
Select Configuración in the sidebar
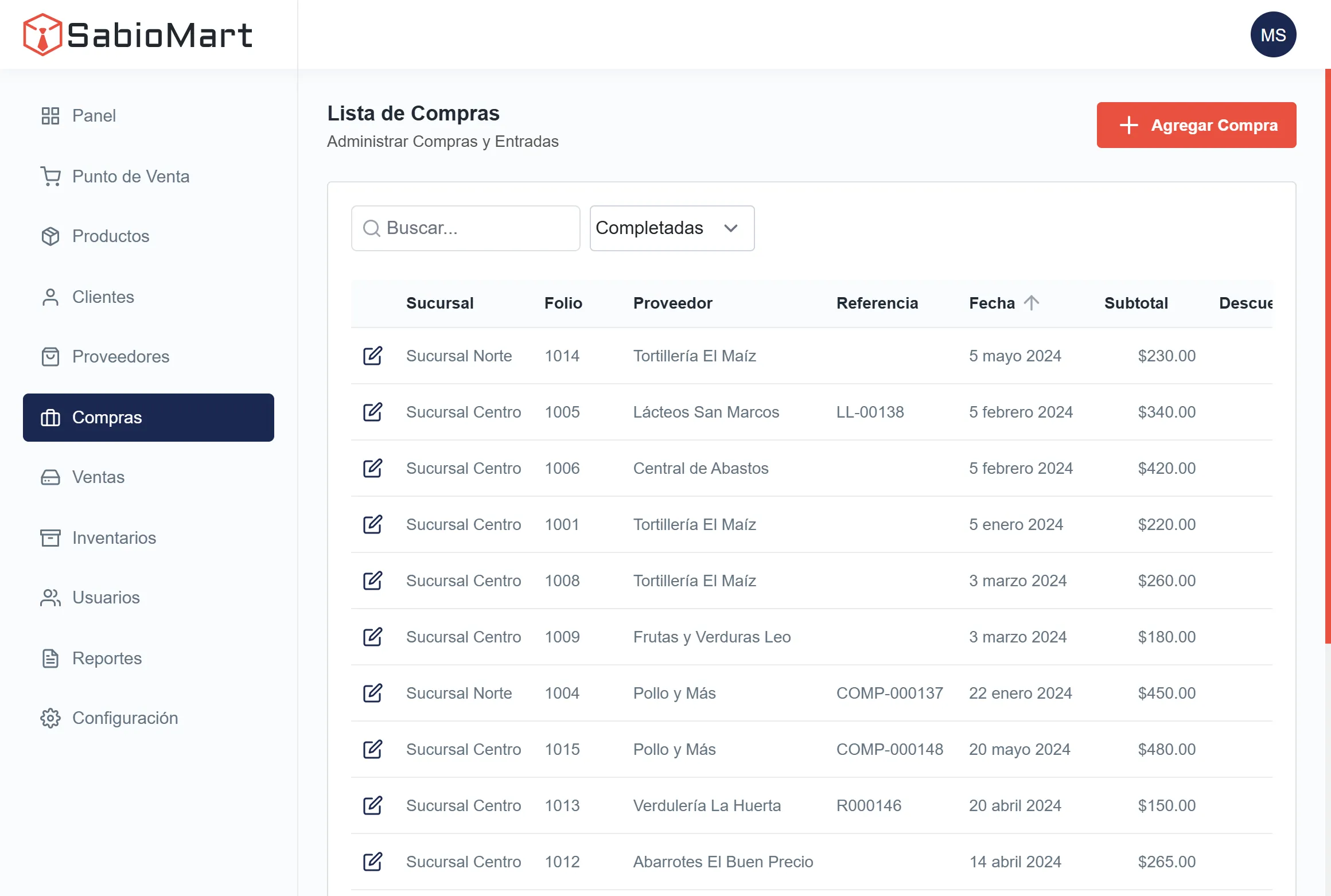[125, 718]
